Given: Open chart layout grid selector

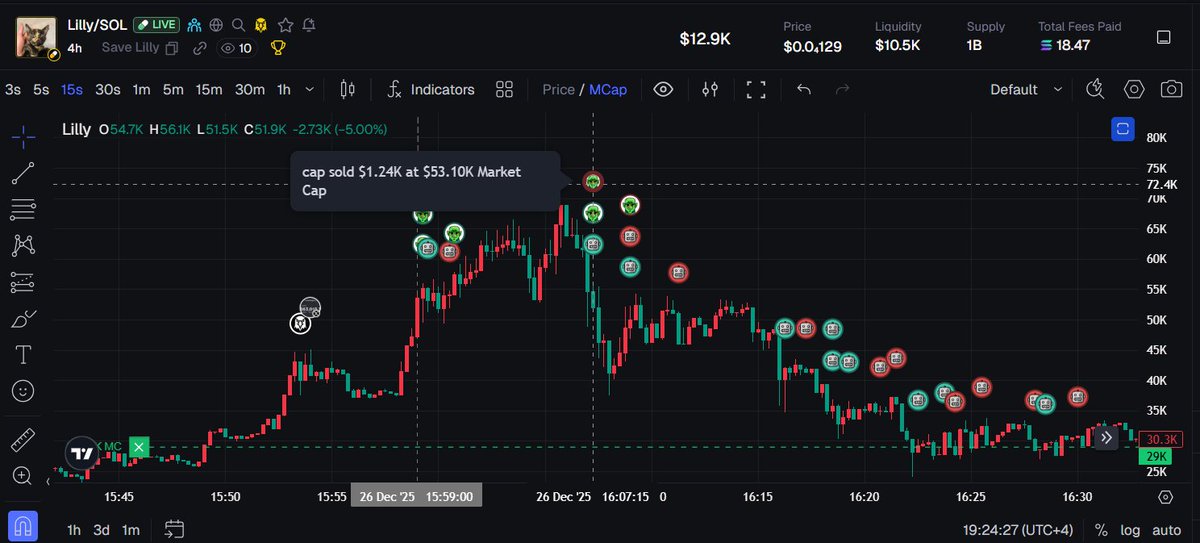Looking at the screenshot, I should point(504,89).
